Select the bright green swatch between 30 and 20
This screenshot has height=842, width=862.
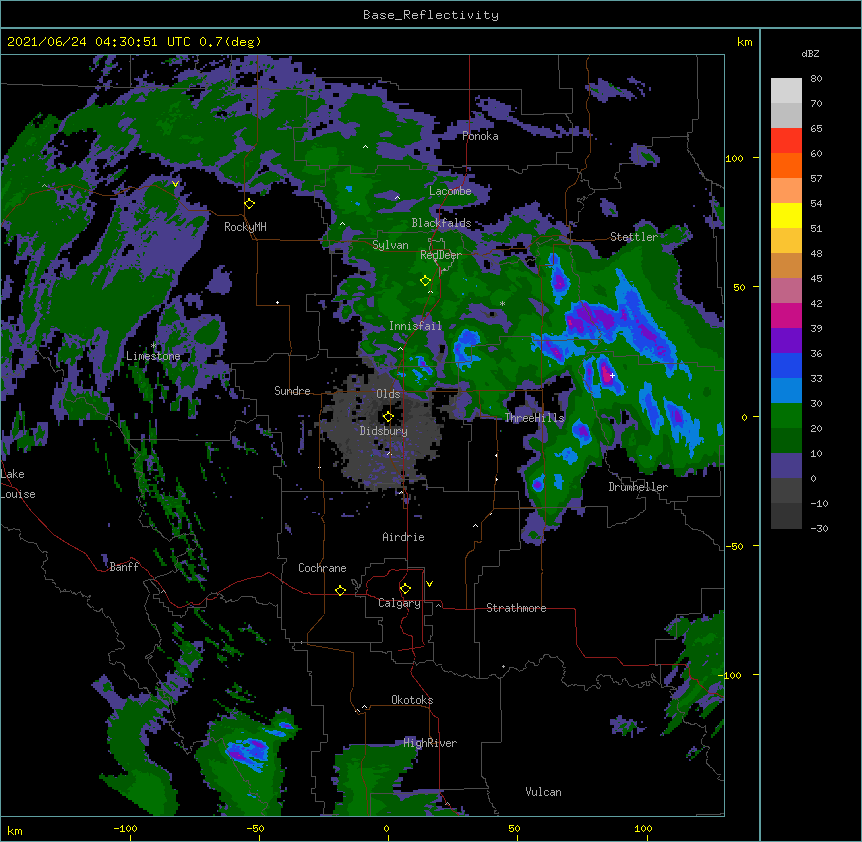pyautogui.click(x=786, y=416)
